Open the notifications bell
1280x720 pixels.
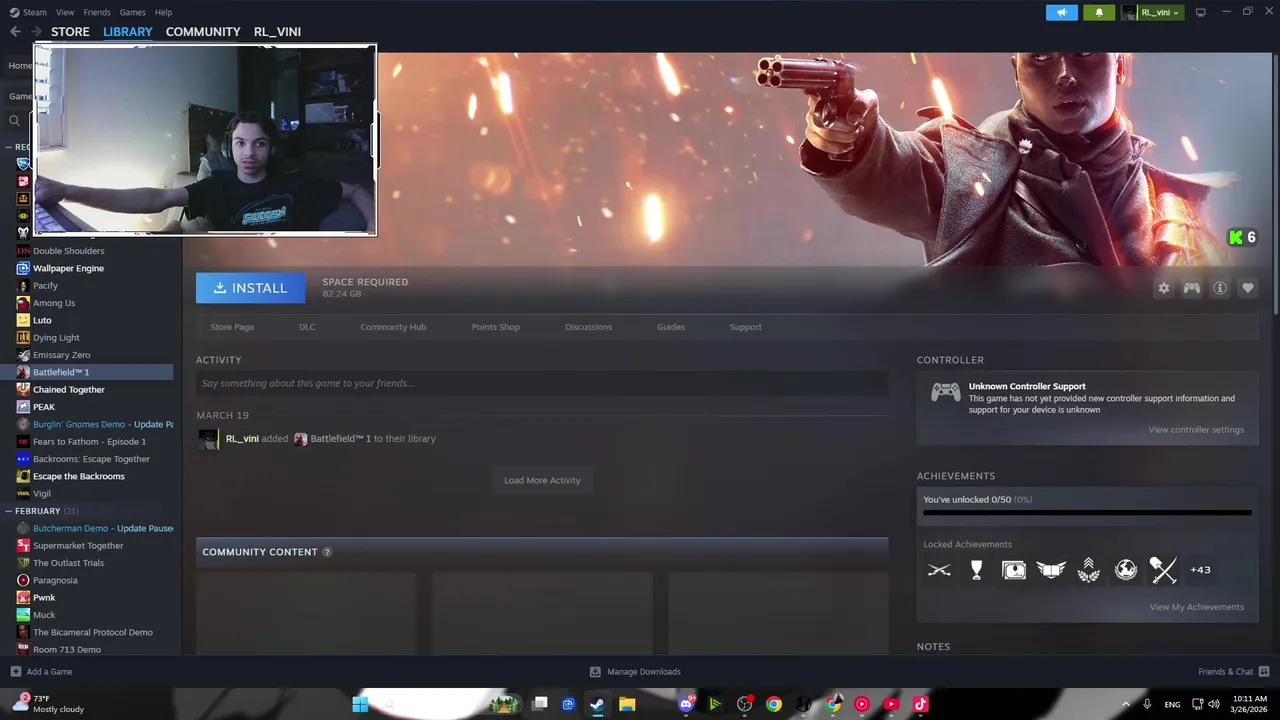click(1099, 12)
